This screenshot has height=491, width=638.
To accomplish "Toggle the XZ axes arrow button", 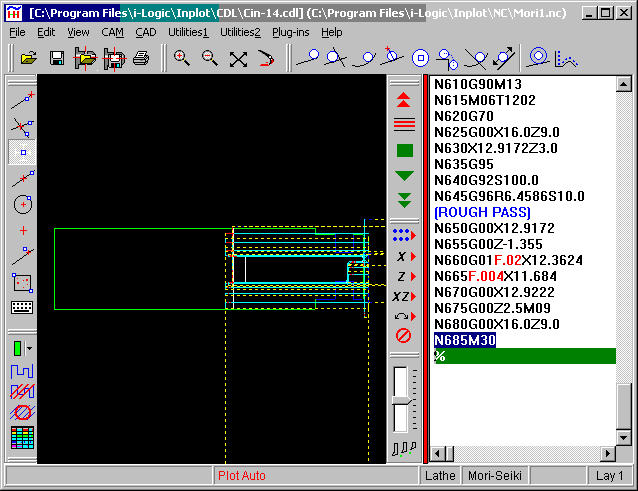I will tap(404, 296).
